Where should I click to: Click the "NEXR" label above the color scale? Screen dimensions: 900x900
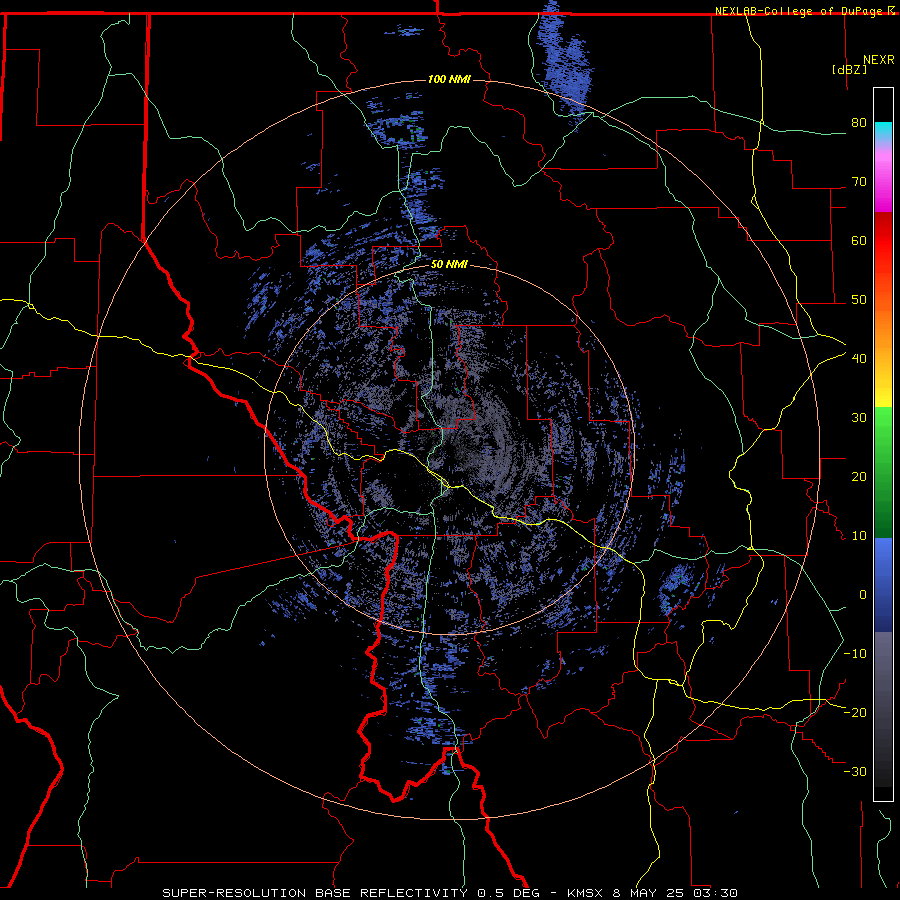click(878, 60)
